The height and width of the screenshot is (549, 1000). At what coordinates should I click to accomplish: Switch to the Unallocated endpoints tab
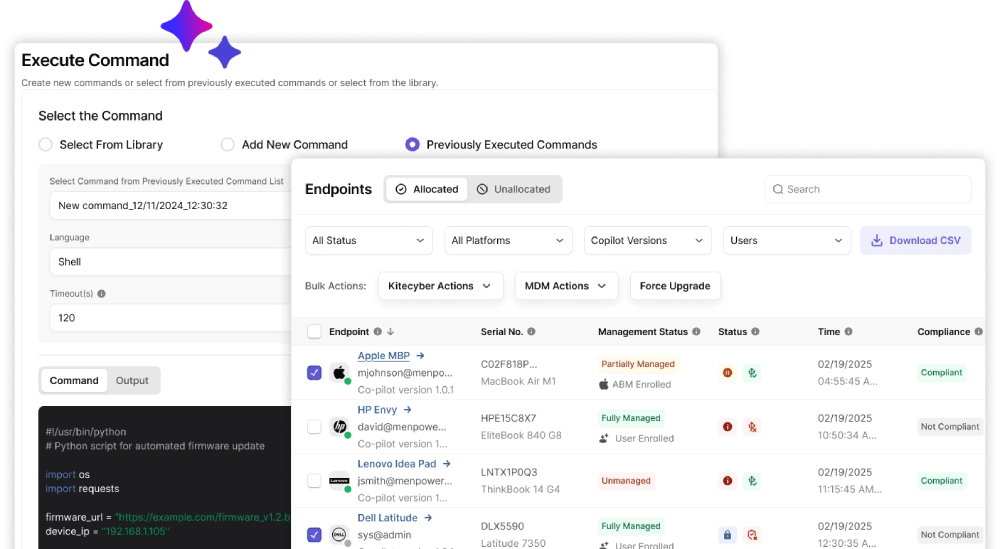(x=513, y=189)
